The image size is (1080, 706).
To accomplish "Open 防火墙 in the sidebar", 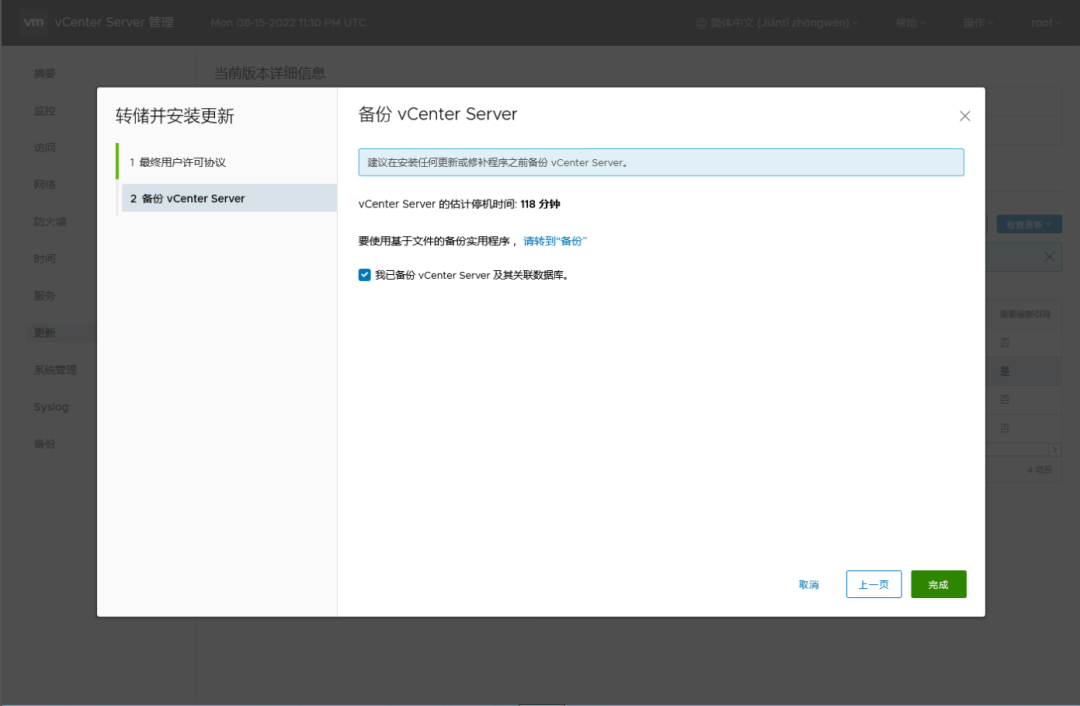I will point(50,222).
